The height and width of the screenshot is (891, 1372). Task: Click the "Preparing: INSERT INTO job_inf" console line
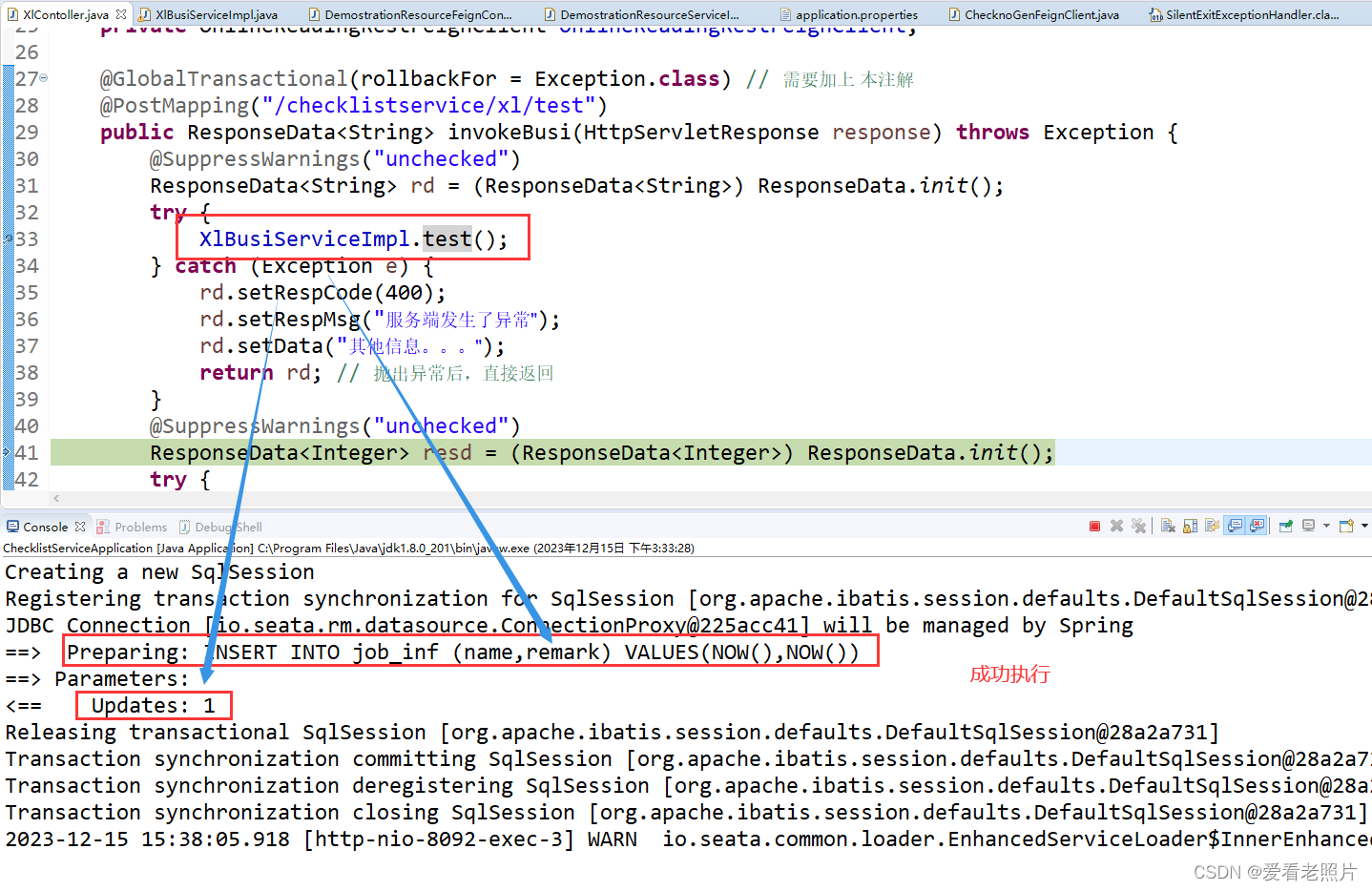[x=463, y=652]
